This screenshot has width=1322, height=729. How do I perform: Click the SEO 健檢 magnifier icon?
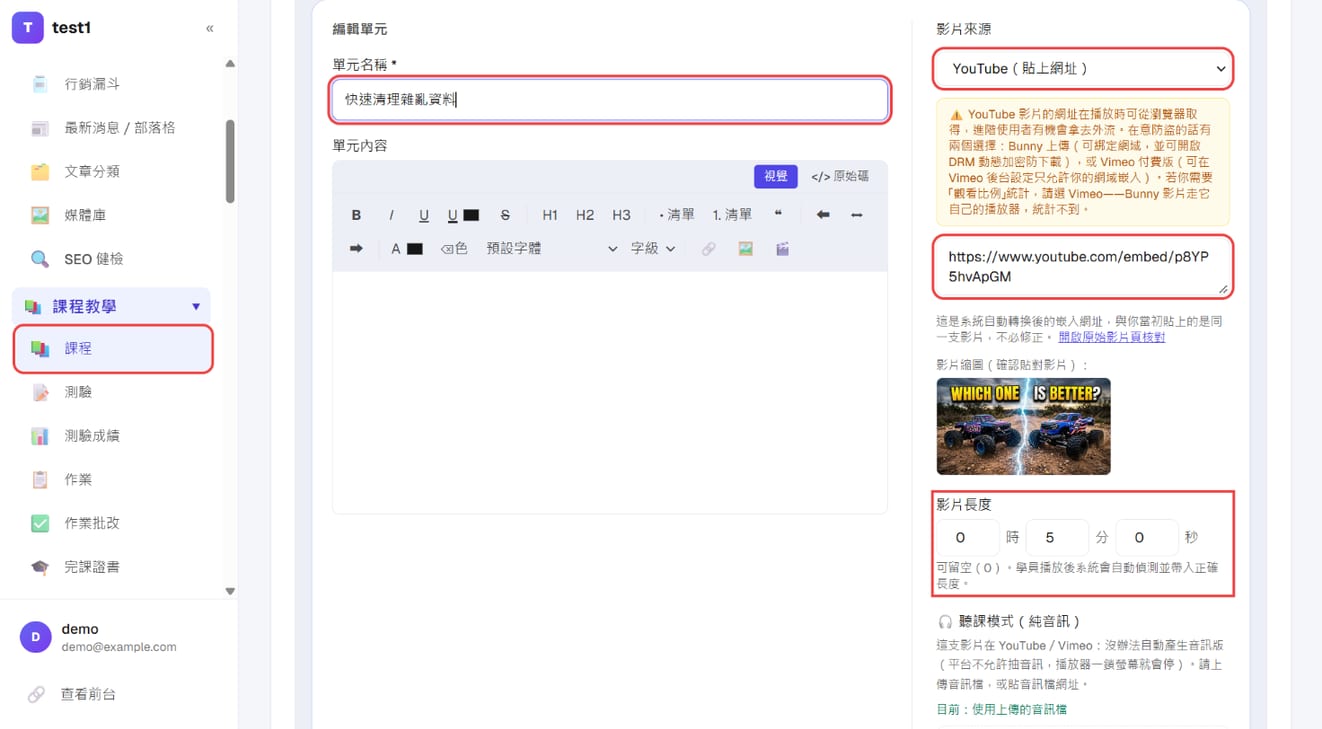40,259
